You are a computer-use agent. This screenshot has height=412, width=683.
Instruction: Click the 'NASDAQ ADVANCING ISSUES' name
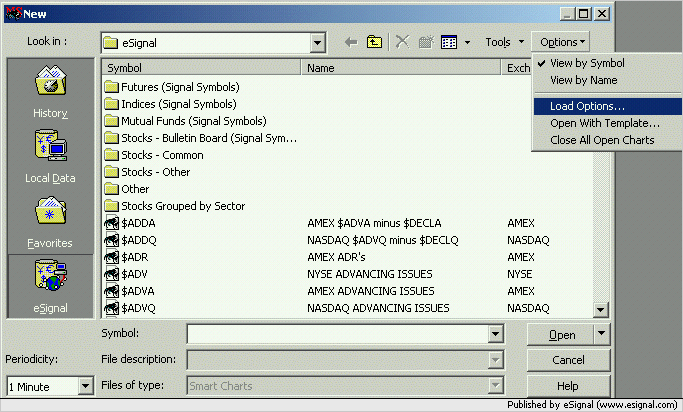[378, 308]
